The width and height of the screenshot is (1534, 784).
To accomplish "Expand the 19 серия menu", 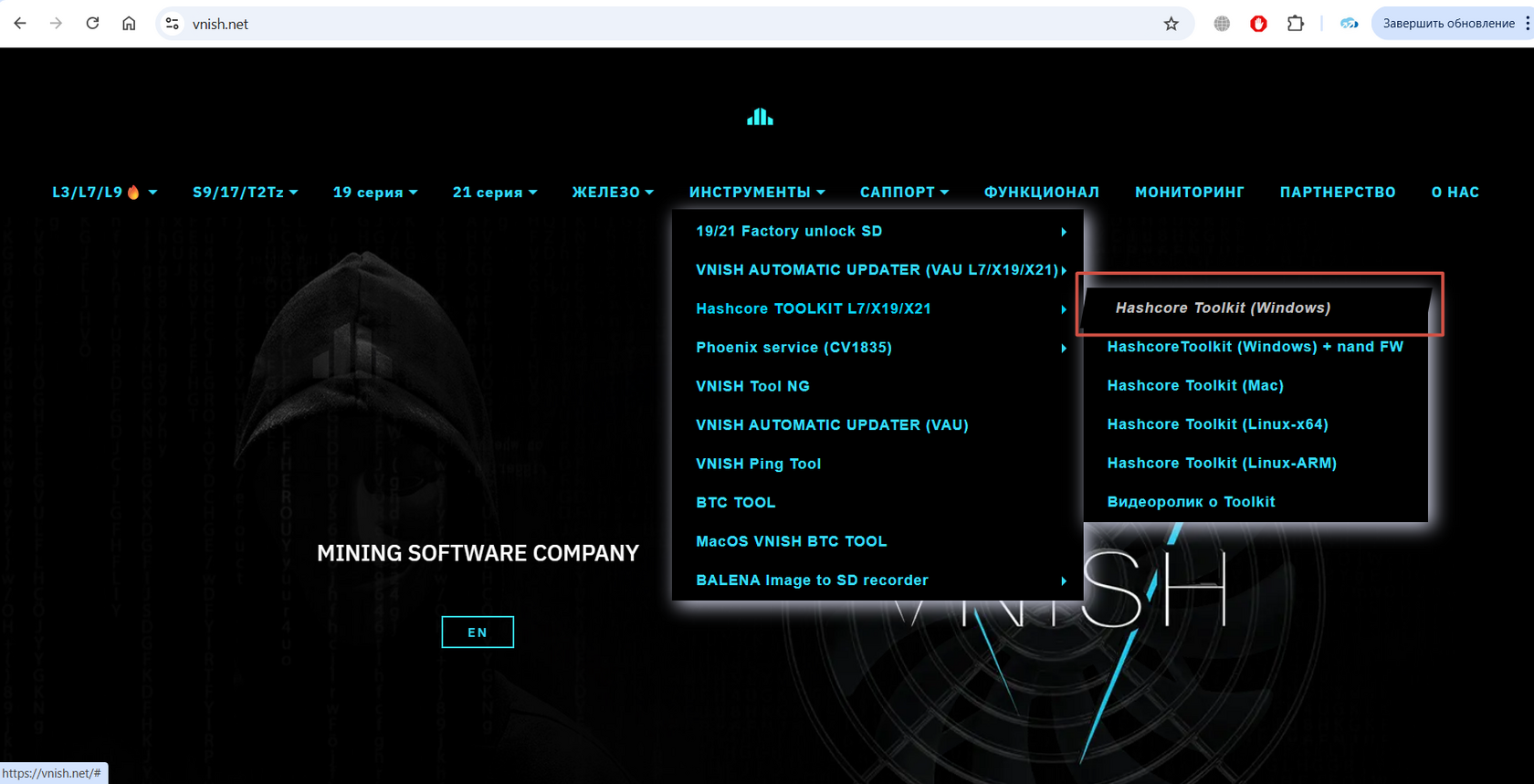I will pos(375,193).
